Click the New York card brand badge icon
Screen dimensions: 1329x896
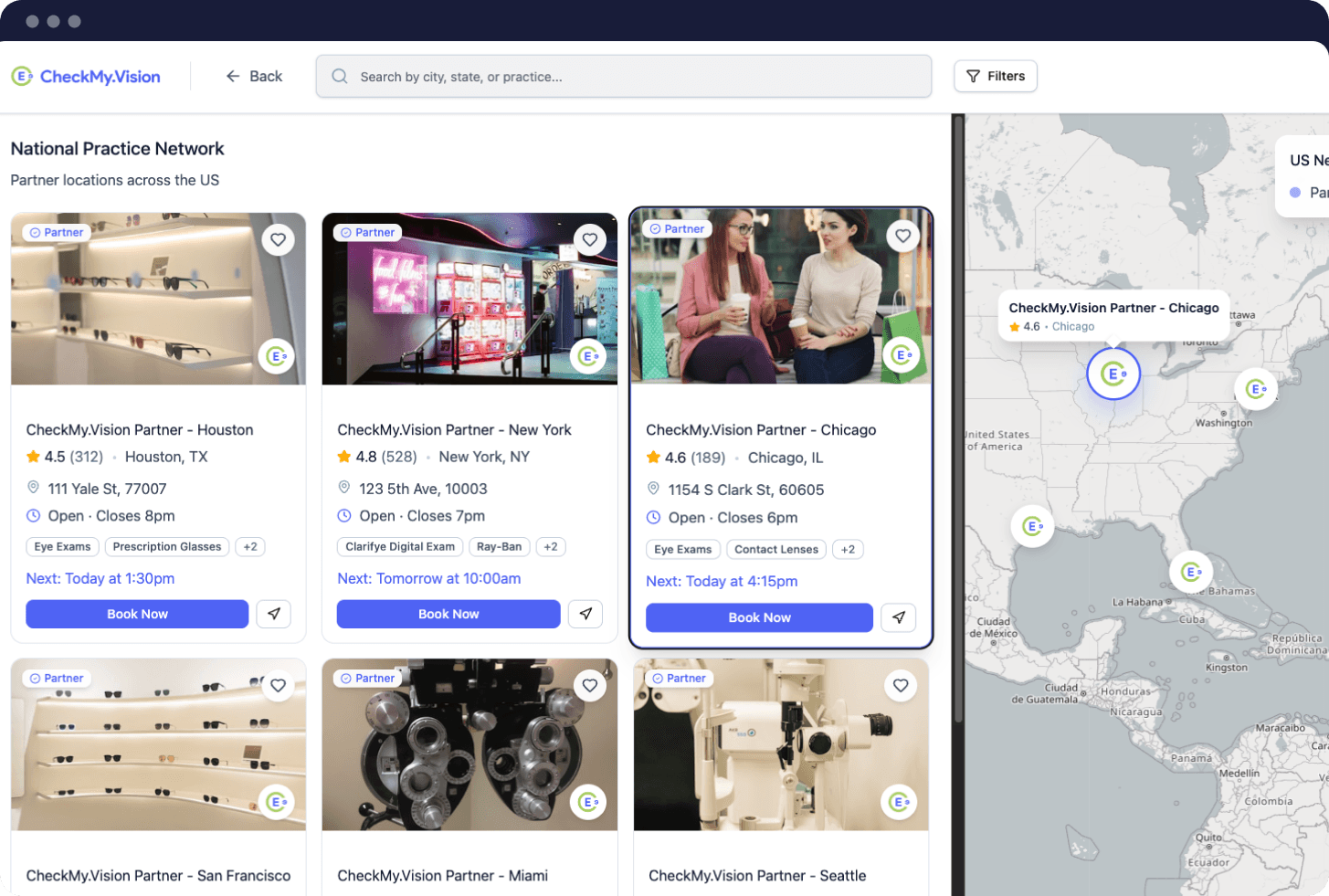[x=588, y=356]
